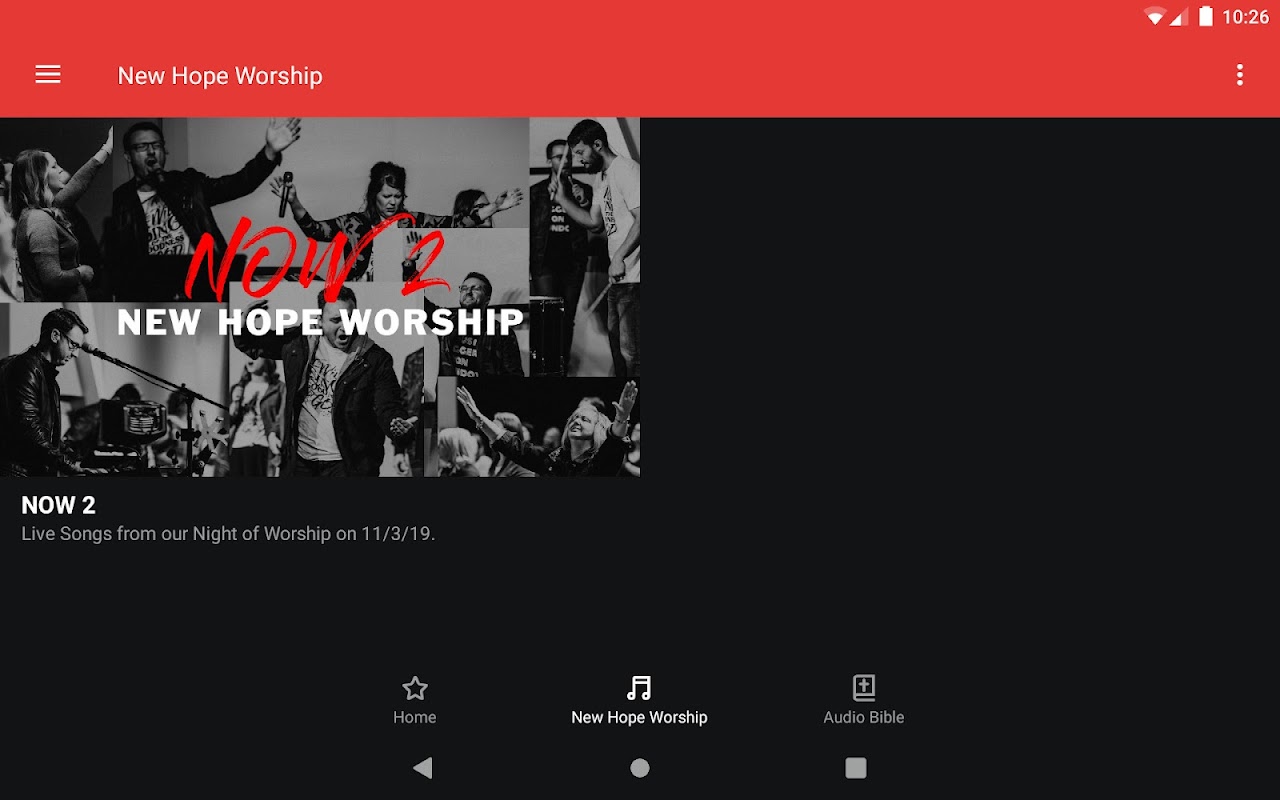Go to the Audio Bible tab label
Image resolution: width=1280 pixels, height=800 pixels.
pos(864,717)
